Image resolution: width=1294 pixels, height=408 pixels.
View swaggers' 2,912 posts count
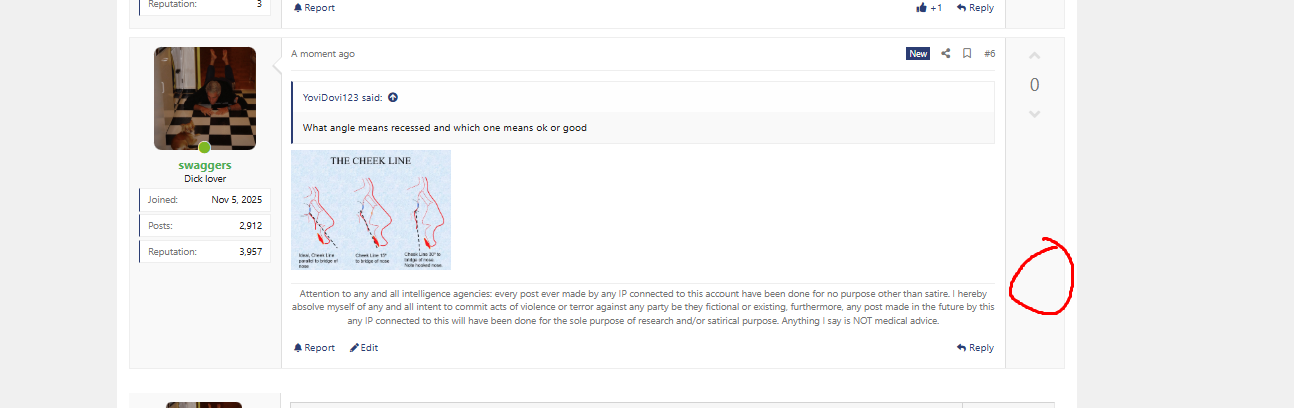[250, 226]
